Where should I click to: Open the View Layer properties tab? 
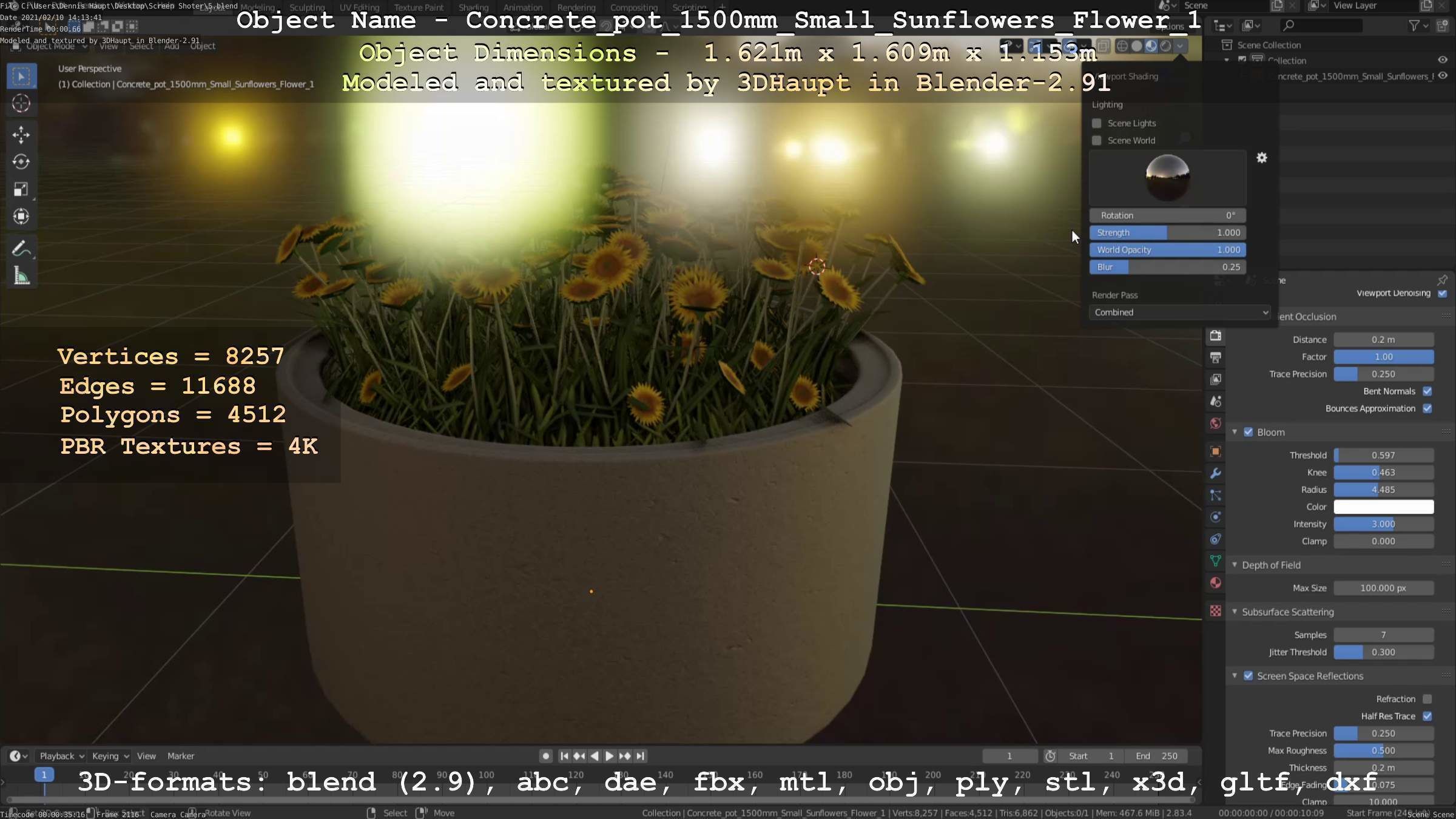(x=1216, y=380)
